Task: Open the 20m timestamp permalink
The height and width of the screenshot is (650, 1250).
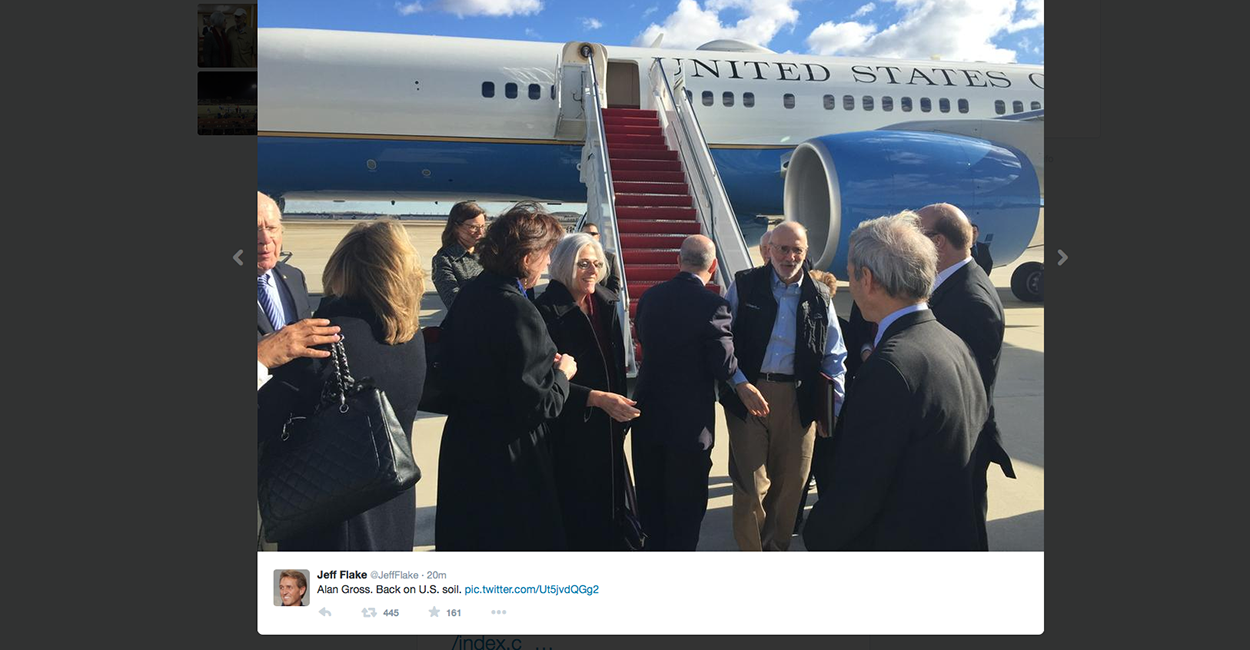Action: tap(437, 575)
